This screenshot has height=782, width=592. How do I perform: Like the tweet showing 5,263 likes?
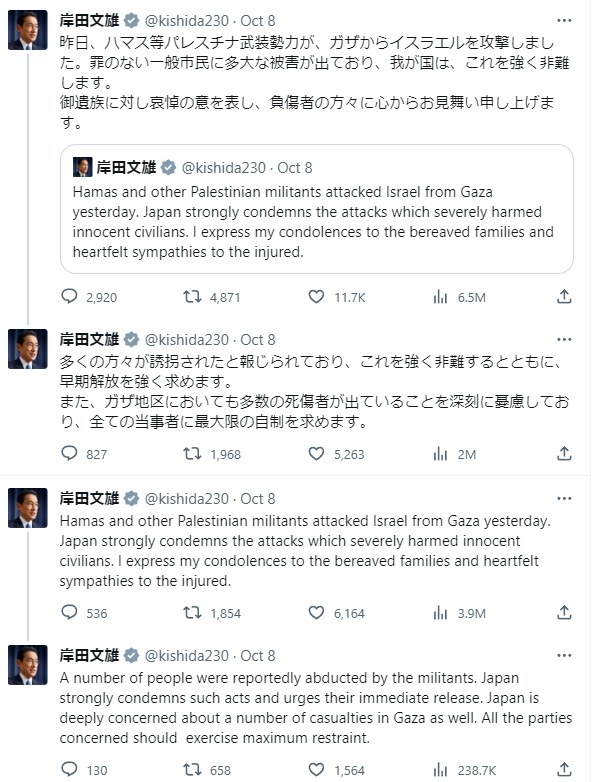tap(316, 453)
